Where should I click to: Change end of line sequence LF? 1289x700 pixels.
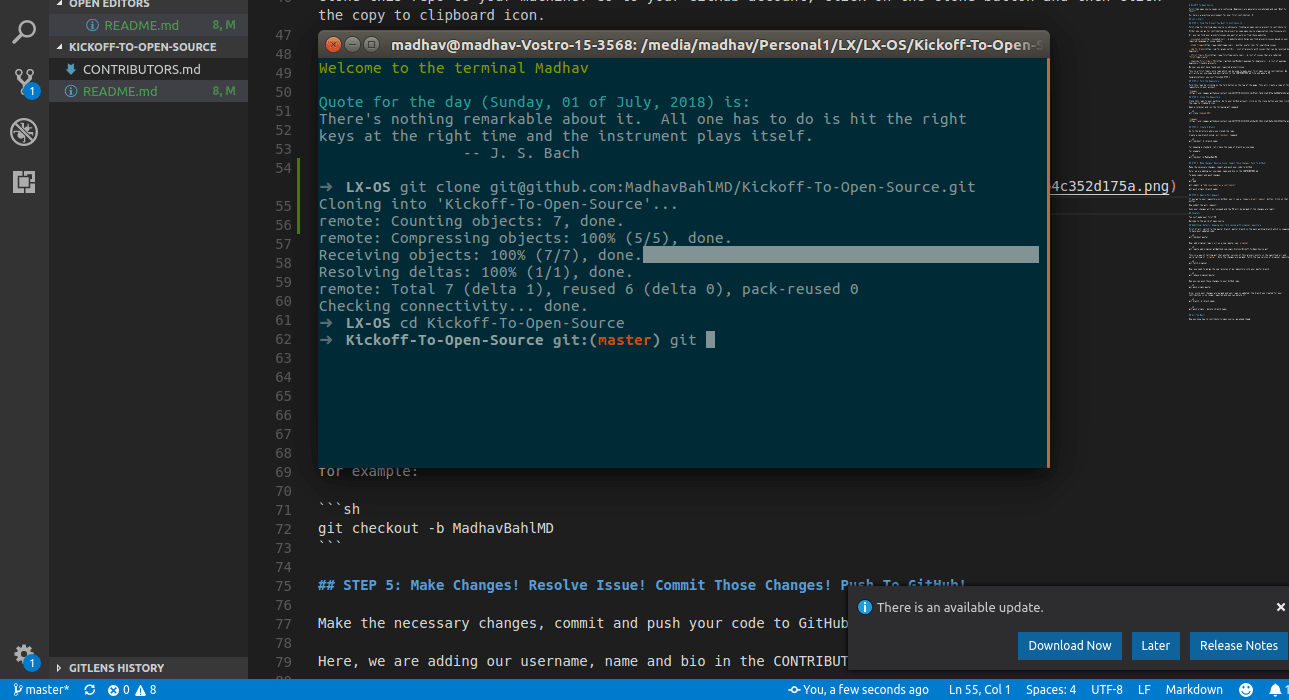(x=1144, y=690)
